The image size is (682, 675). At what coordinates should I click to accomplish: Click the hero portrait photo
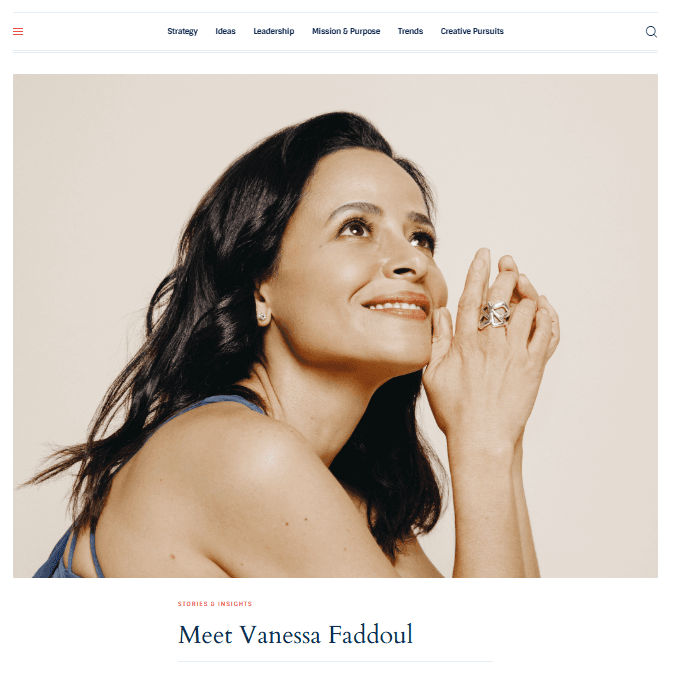click(x=335, y=326)
